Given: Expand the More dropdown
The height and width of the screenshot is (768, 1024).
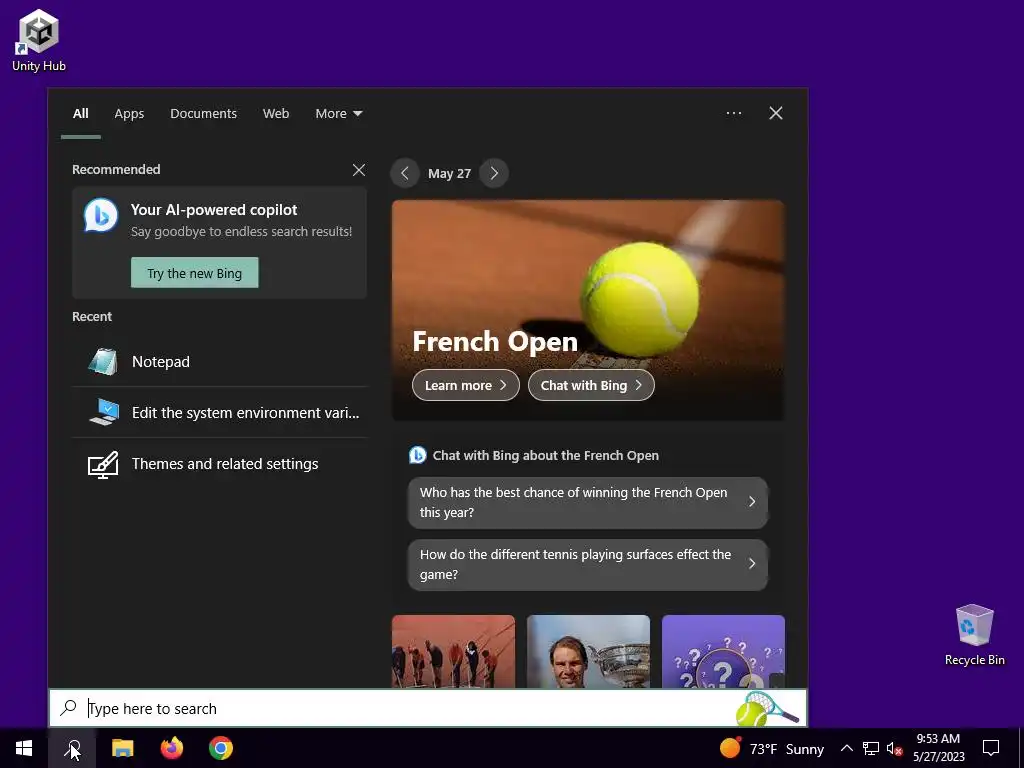Looking at the screenshot, I should pyautogui.click(x=338, y=114).
